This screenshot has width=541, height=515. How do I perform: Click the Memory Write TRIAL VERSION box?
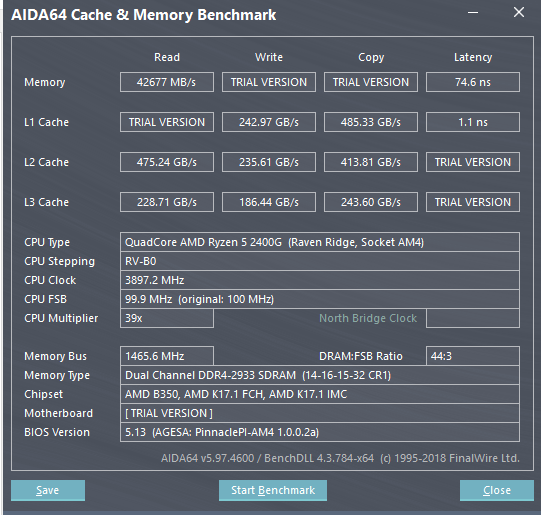pos(269,82)
